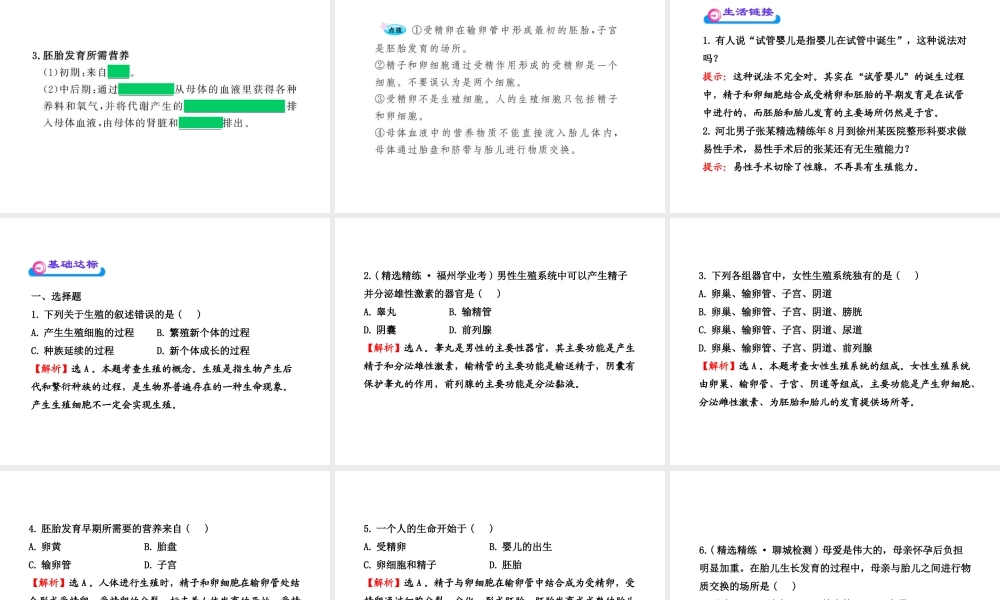The width and height of the screenshot is (1000, 600).
Task: Choose option A. 卵巢、输卵管、子宫、阴道
Action: (765, 294)
